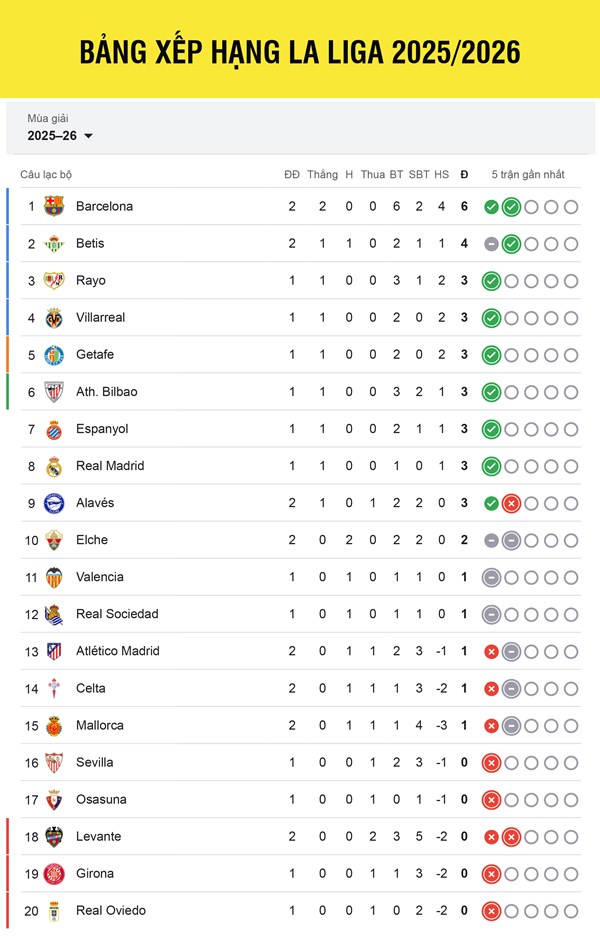
Task: Click the dropdown arrow beside 2025–26
Action: coord(88,136)
